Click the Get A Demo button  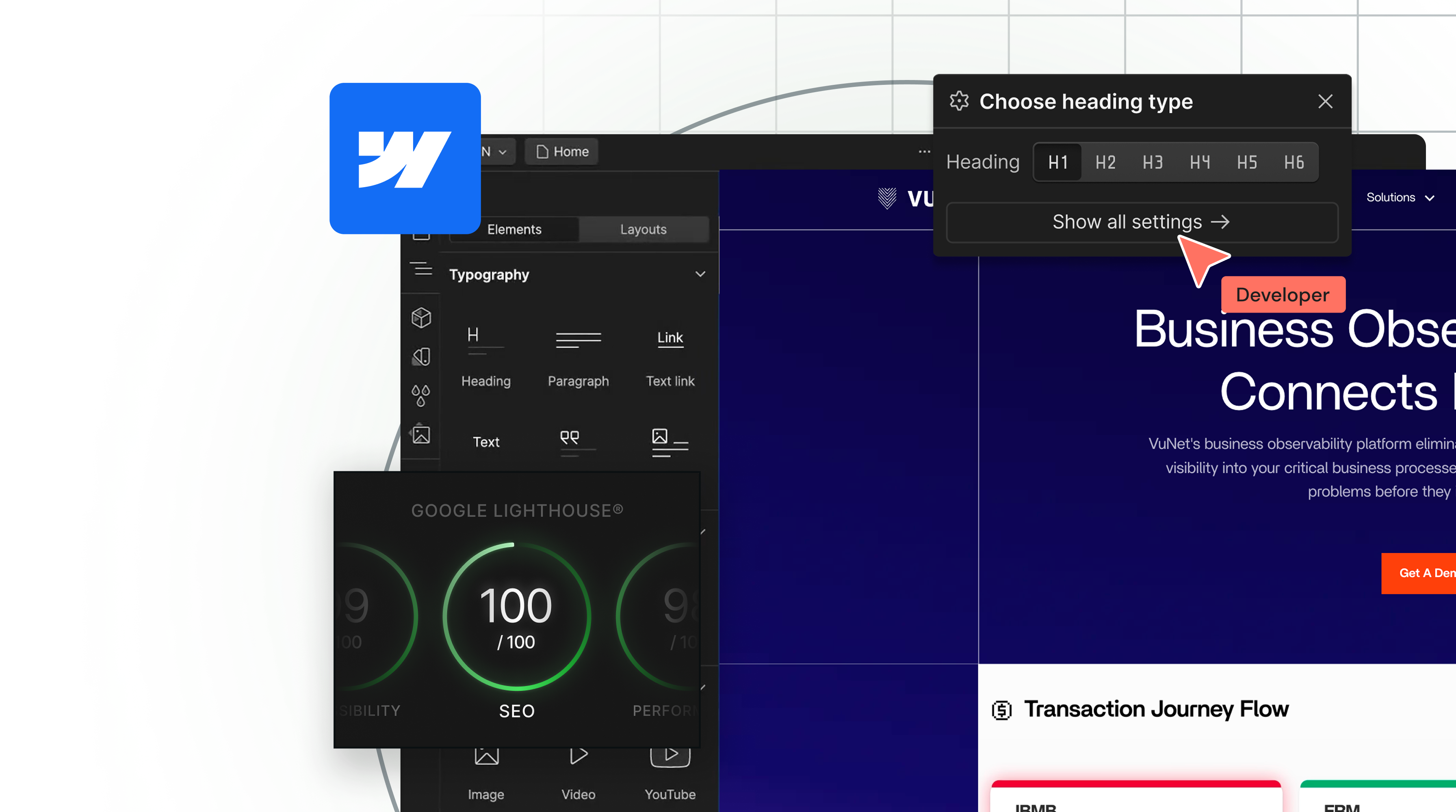click(1419, 573)
